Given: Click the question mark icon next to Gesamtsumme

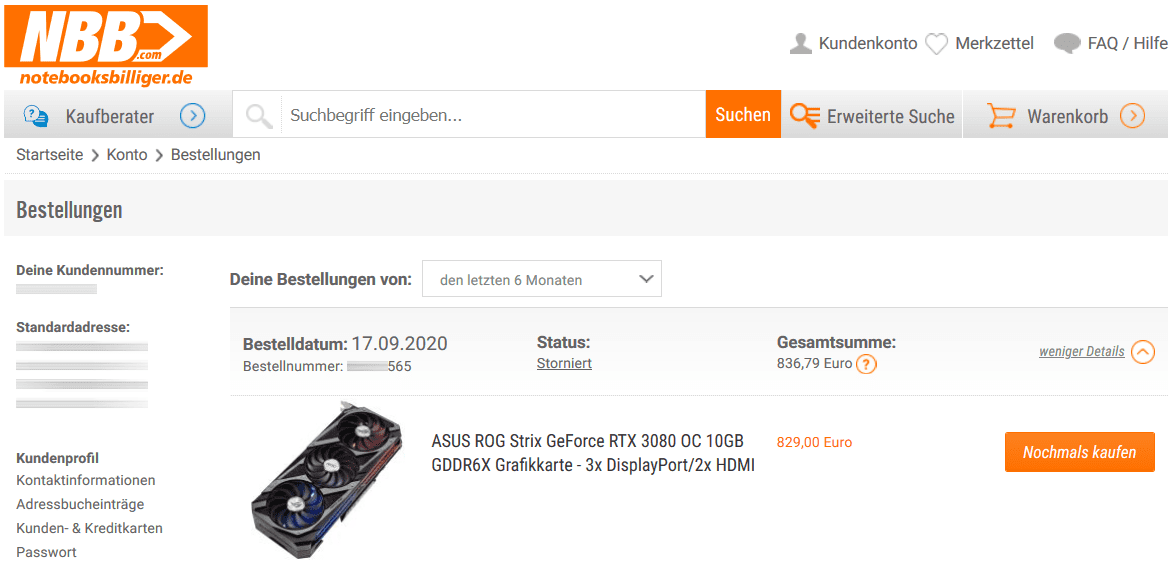Looking at the screenshot, I should pyautogui.click(x=866, y=364).
